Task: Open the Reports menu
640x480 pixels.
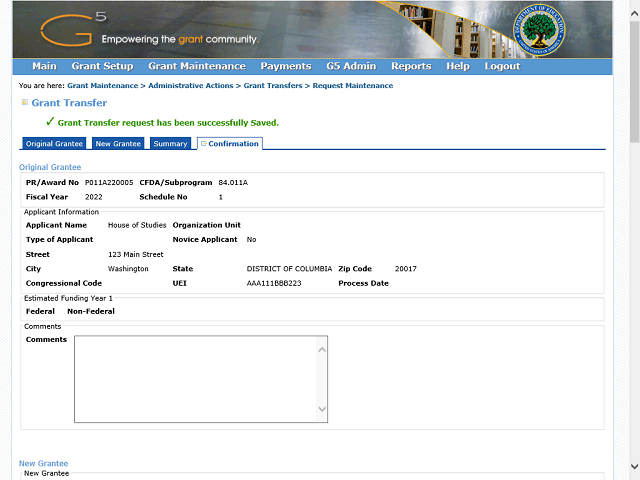Action: pos(411,66)
